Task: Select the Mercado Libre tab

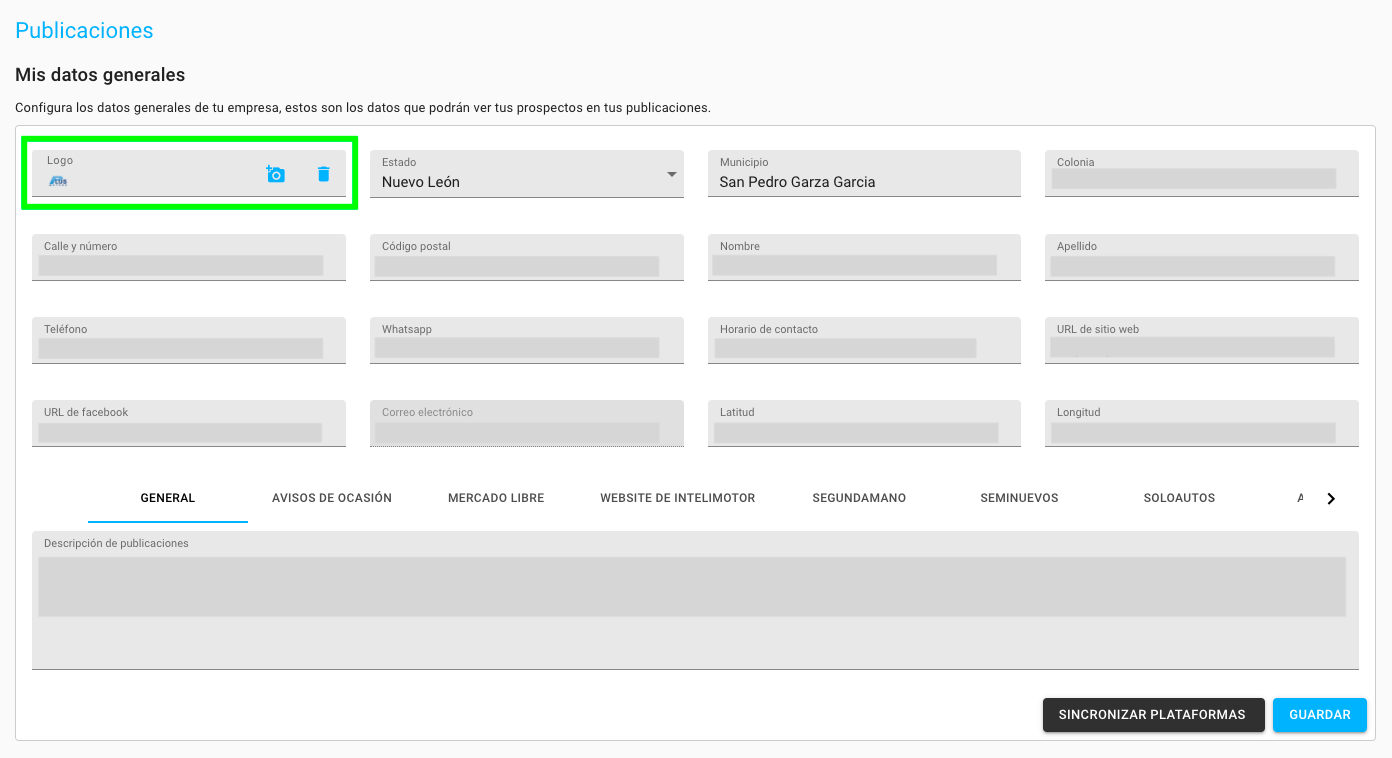Action: [496, 498]
